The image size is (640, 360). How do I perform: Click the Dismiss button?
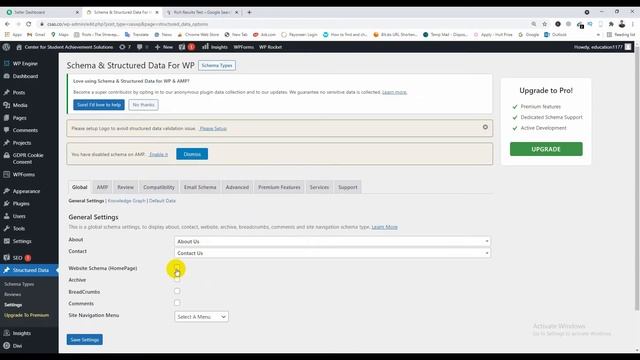[x=192, y=154]
